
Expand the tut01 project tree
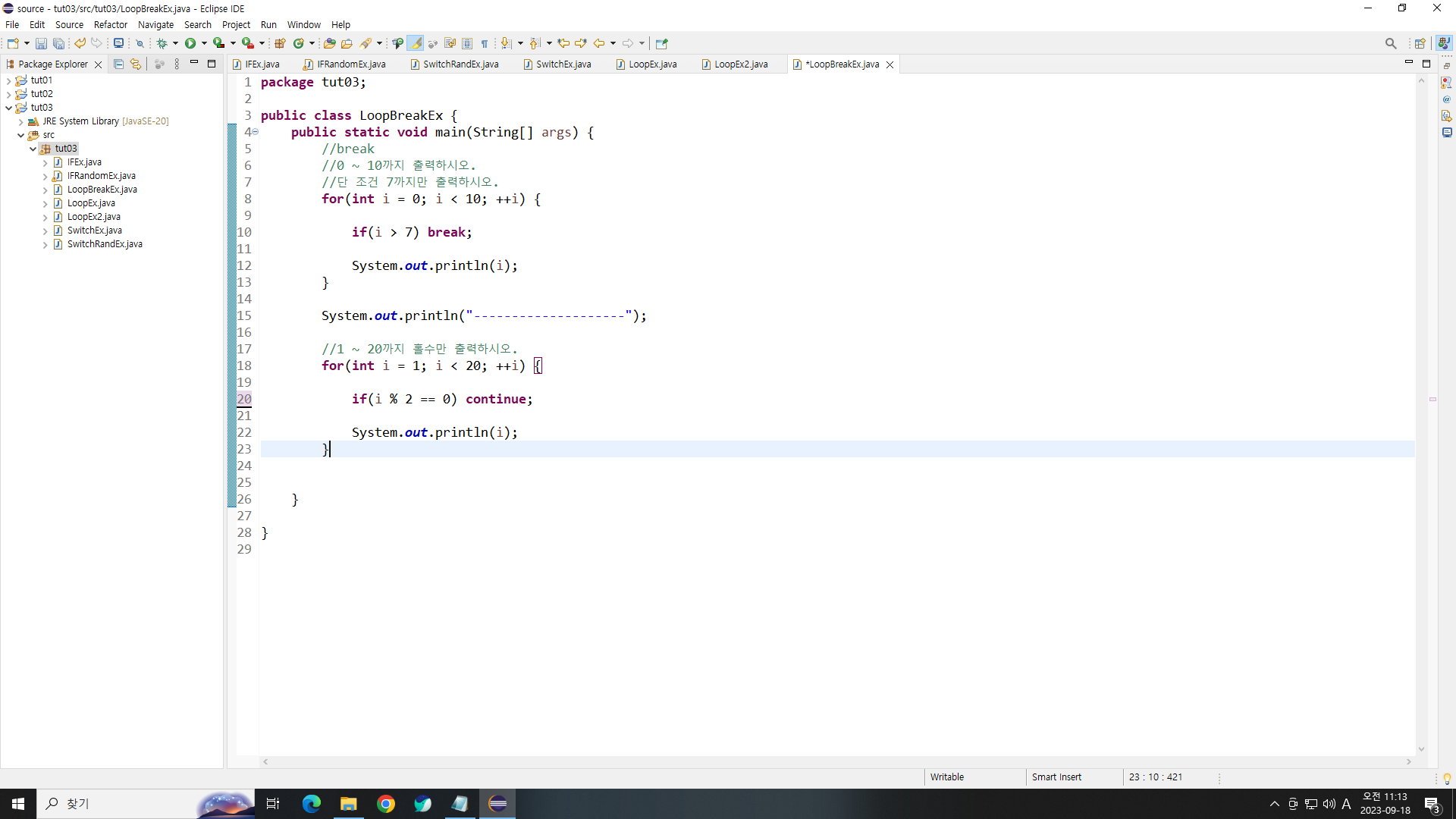pyautogui.click(x=8, y=80)
